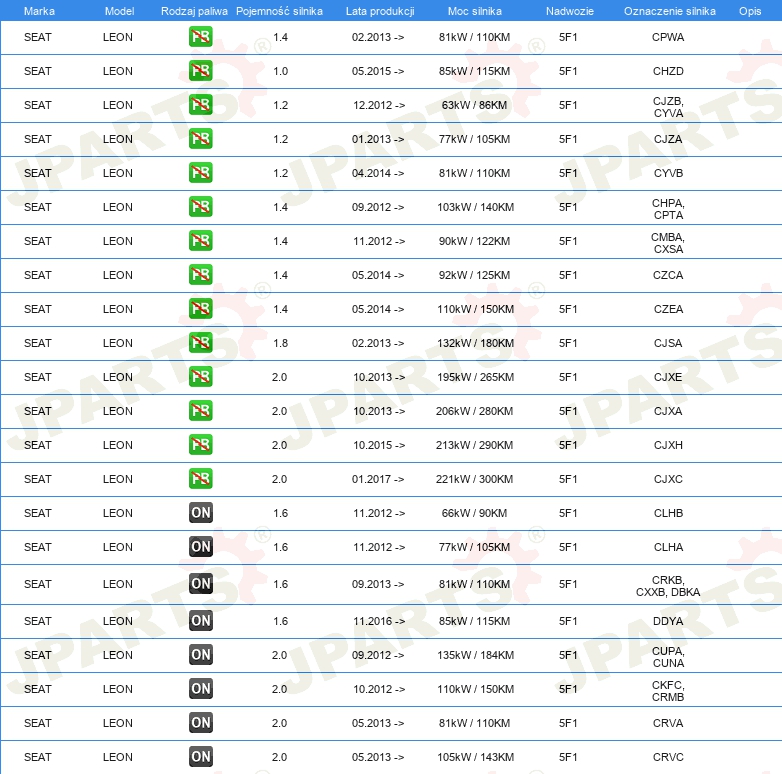Click the Opis column header
Screen dimensions: 782x774
tap(750, 11)
